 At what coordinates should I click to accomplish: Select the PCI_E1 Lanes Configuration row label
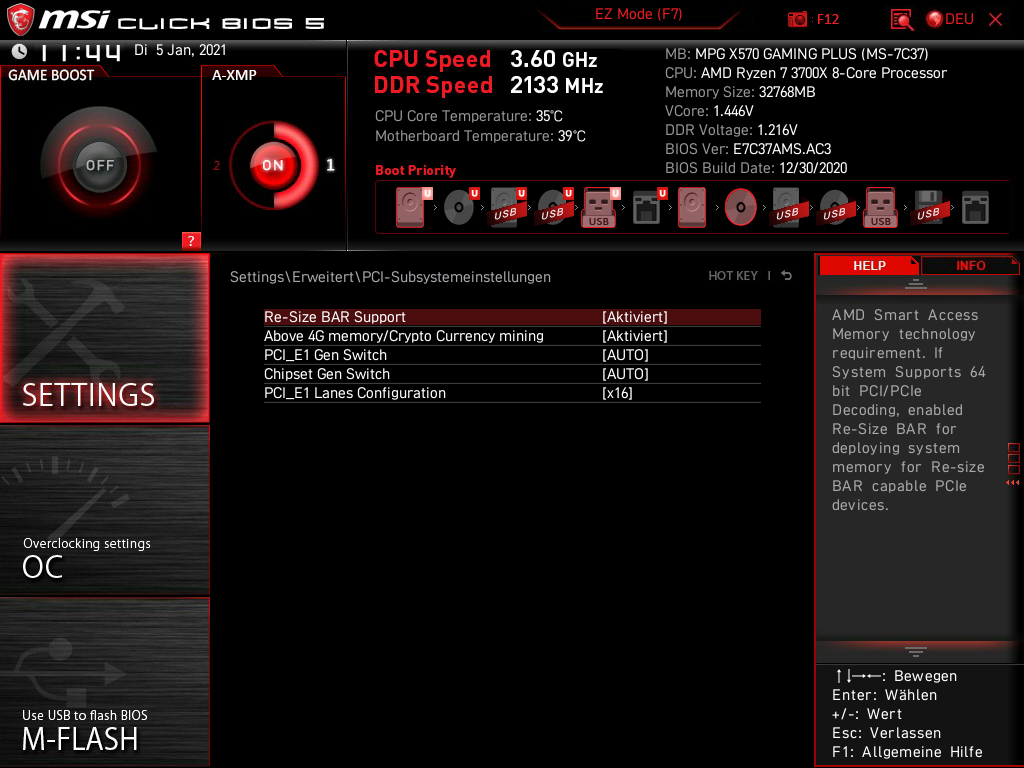355,392
